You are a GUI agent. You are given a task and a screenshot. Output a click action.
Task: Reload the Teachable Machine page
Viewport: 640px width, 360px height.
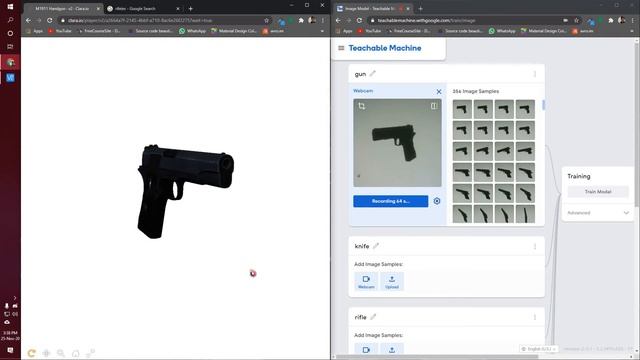pyautogui.click(x=359, y=20)
